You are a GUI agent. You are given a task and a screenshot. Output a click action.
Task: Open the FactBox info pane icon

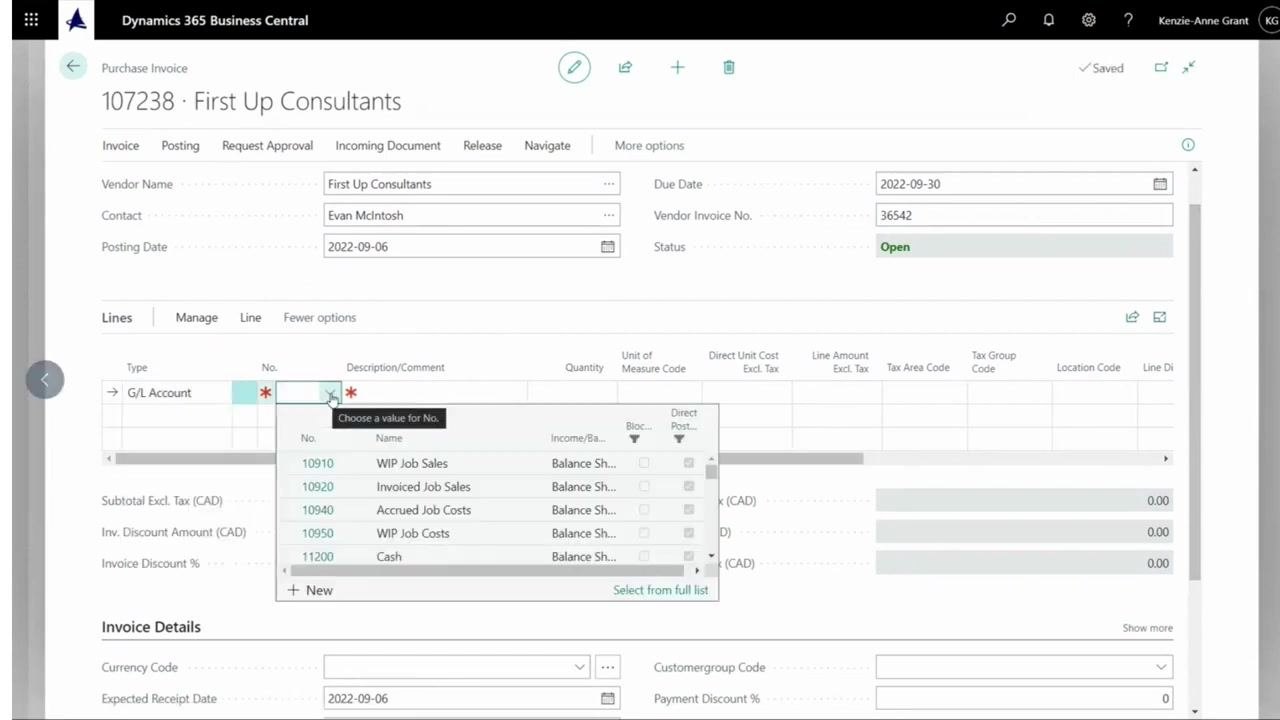(x=1188, y=145)
